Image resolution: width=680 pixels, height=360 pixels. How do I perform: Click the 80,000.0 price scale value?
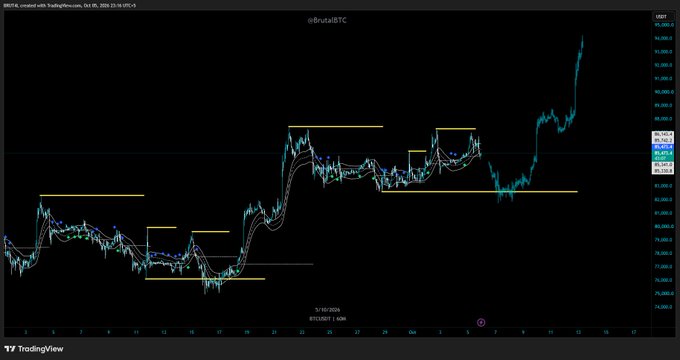point(664,226)
